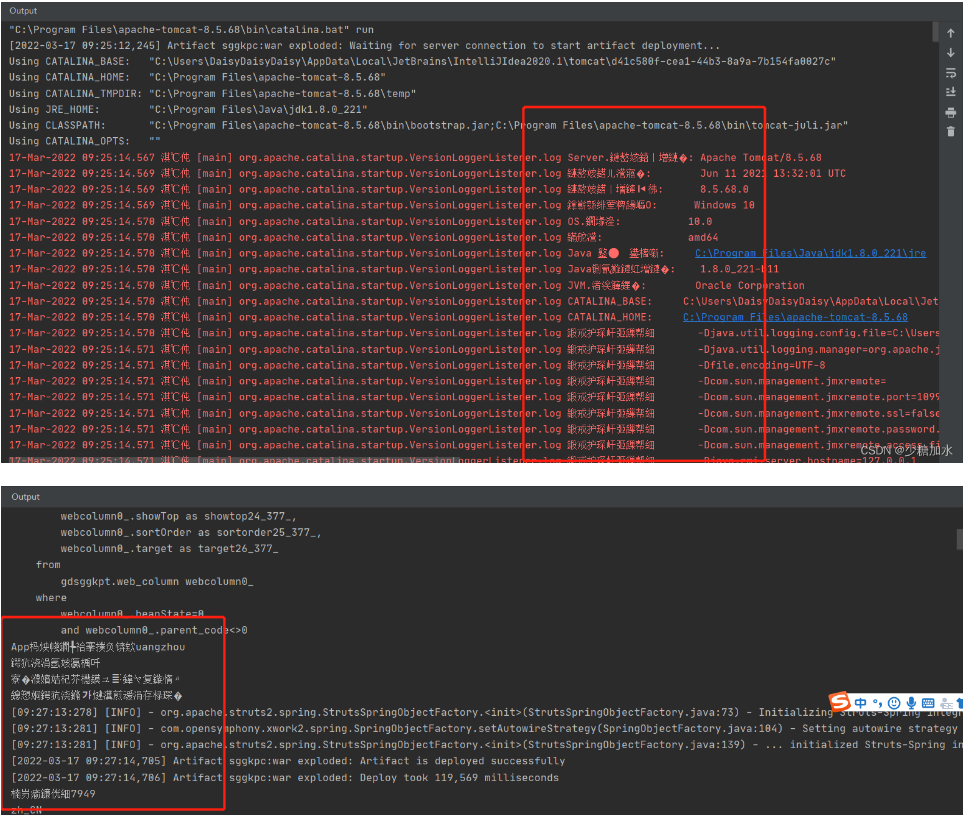This screenshot has height=828, width=964.
Task: Click 'webcolumn0_.showTop as showtop24_377_' line
Action: click(x=178, y=516)
